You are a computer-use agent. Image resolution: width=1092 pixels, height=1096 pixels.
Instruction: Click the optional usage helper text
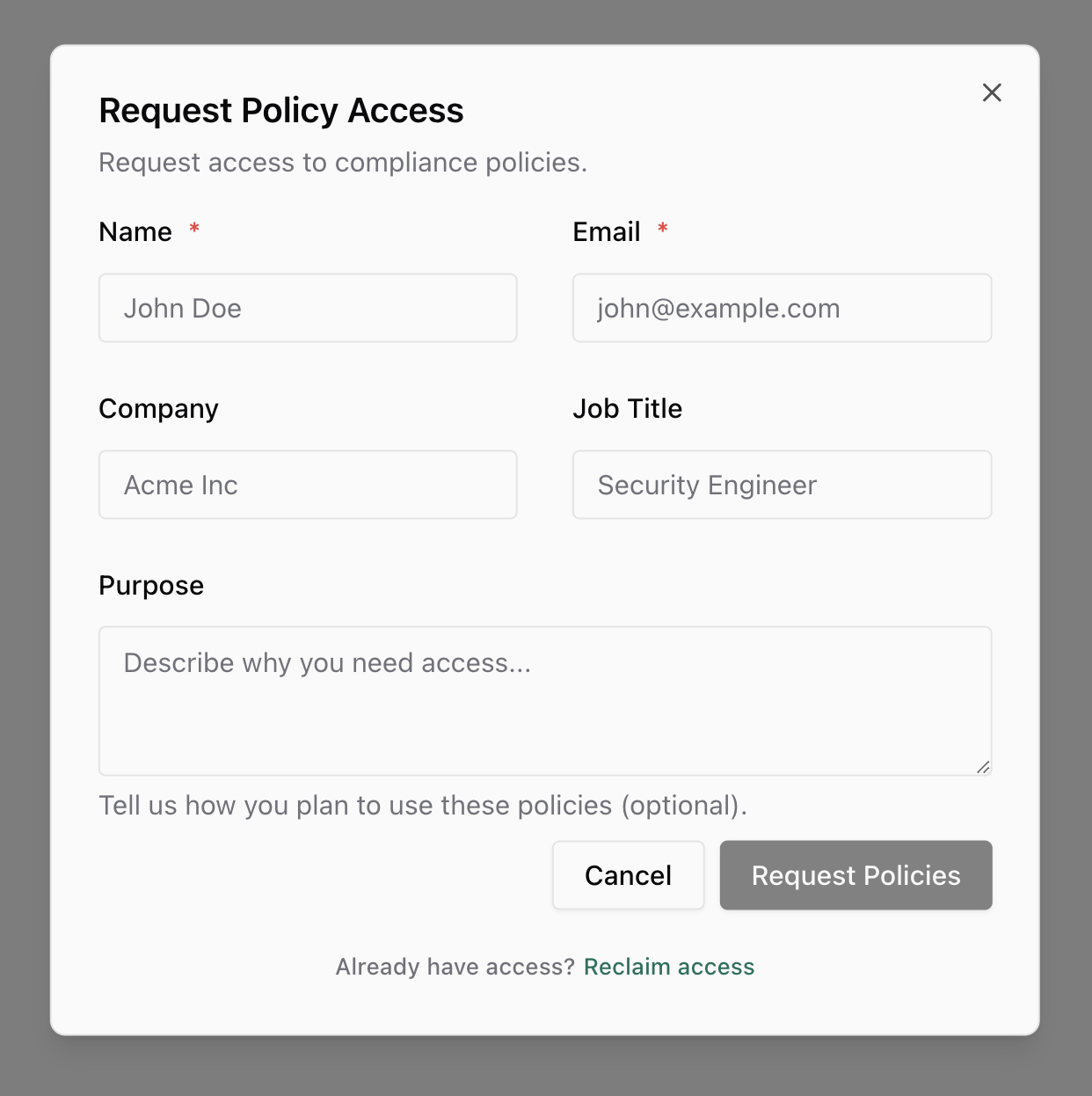(x=422, y=805)
